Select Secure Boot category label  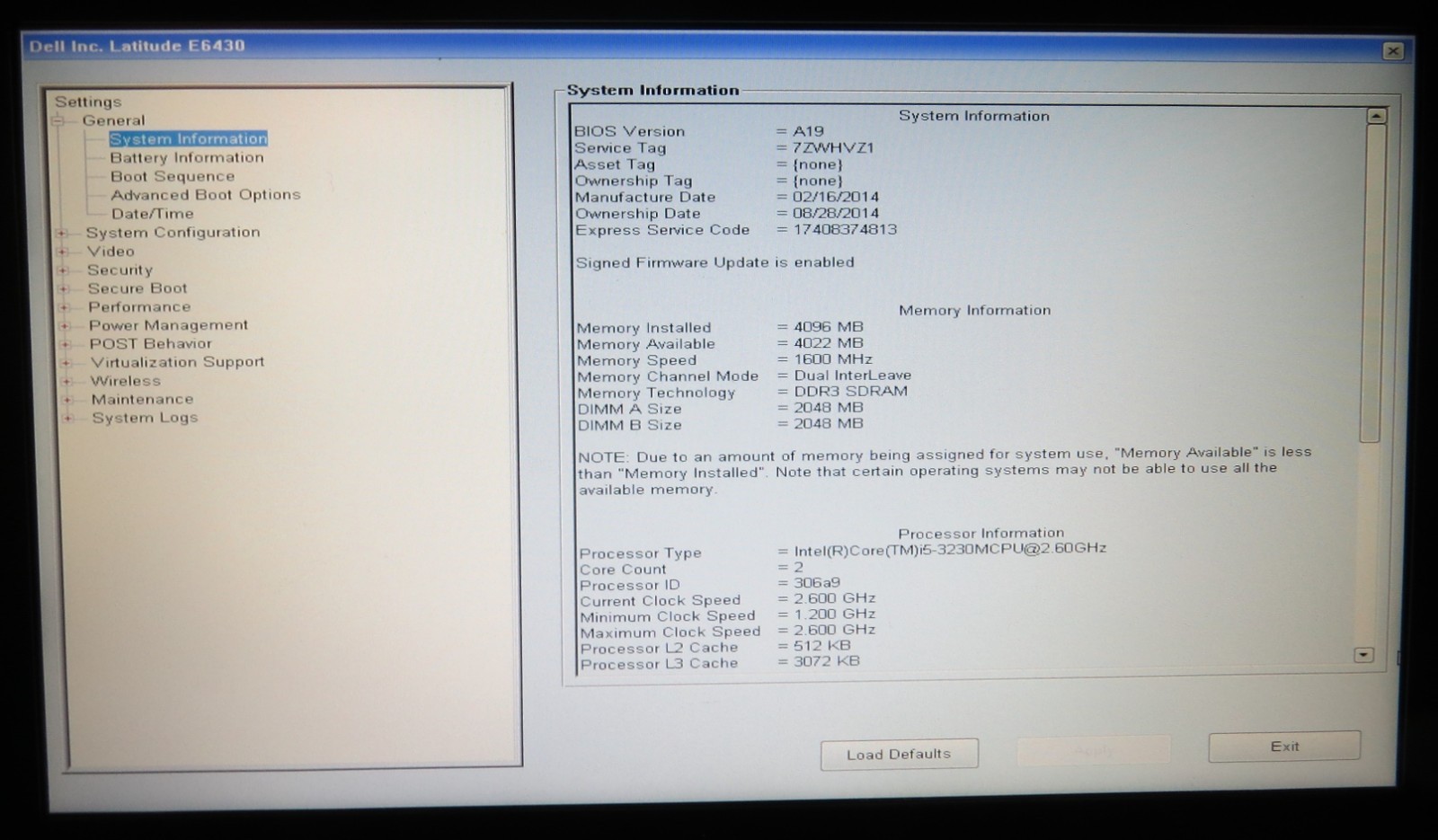point(138,288)
